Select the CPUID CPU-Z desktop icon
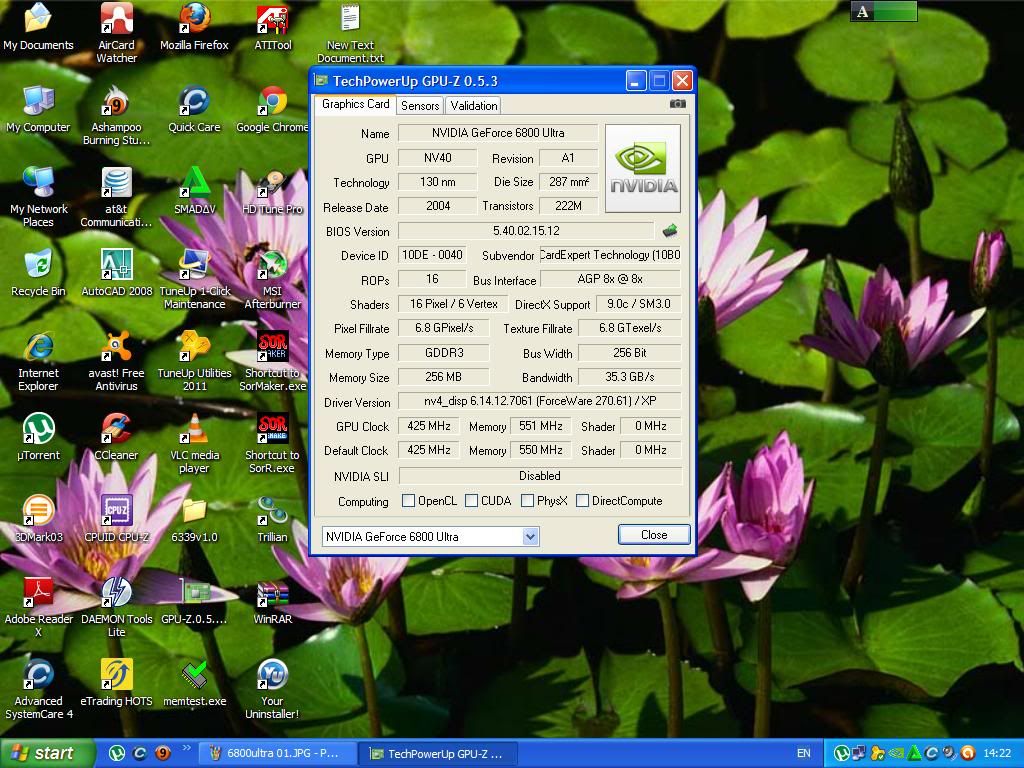 click(116, 519)
